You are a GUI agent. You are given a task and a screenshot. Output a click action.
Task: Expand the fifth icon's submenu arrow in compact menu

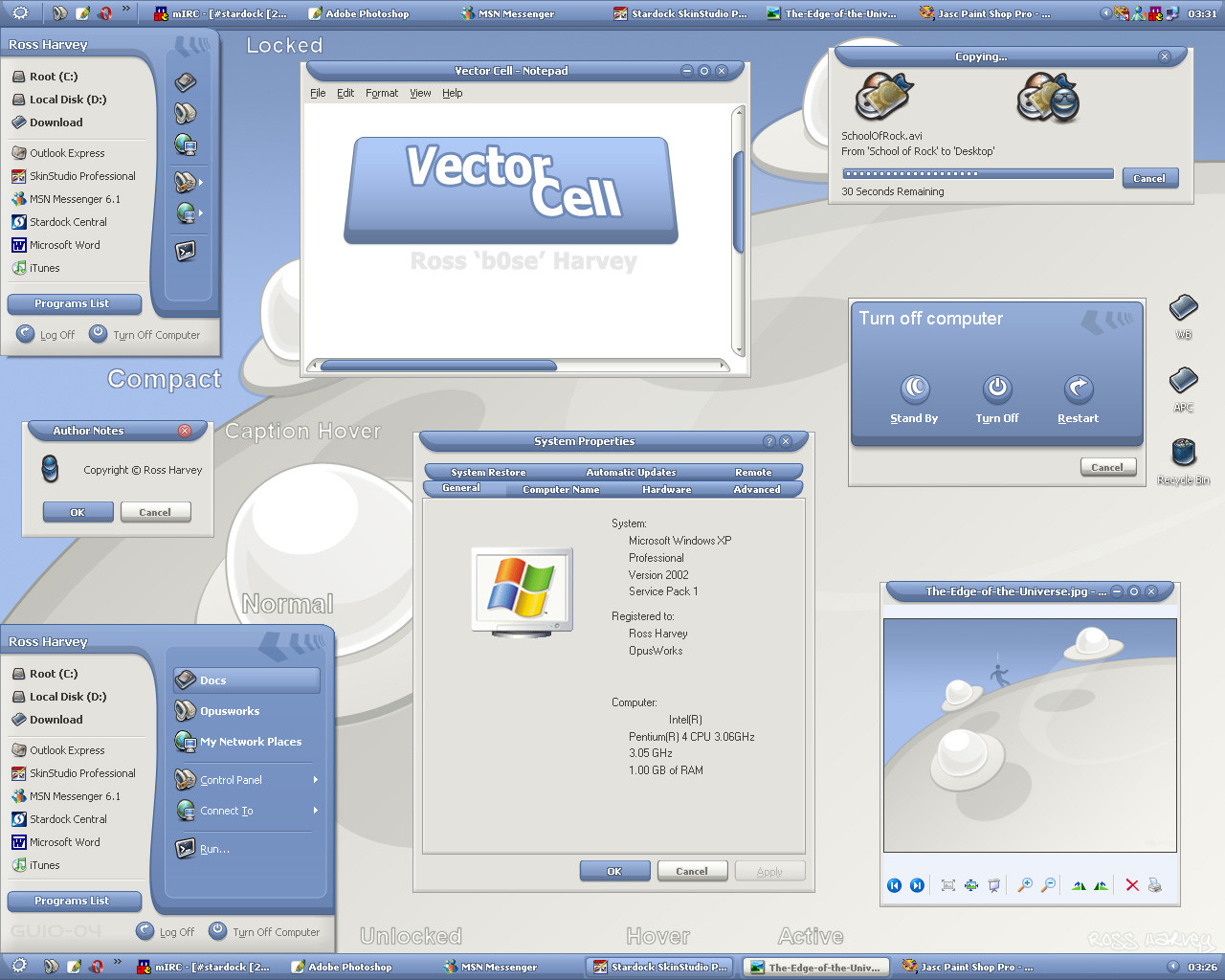pos(201,212)
